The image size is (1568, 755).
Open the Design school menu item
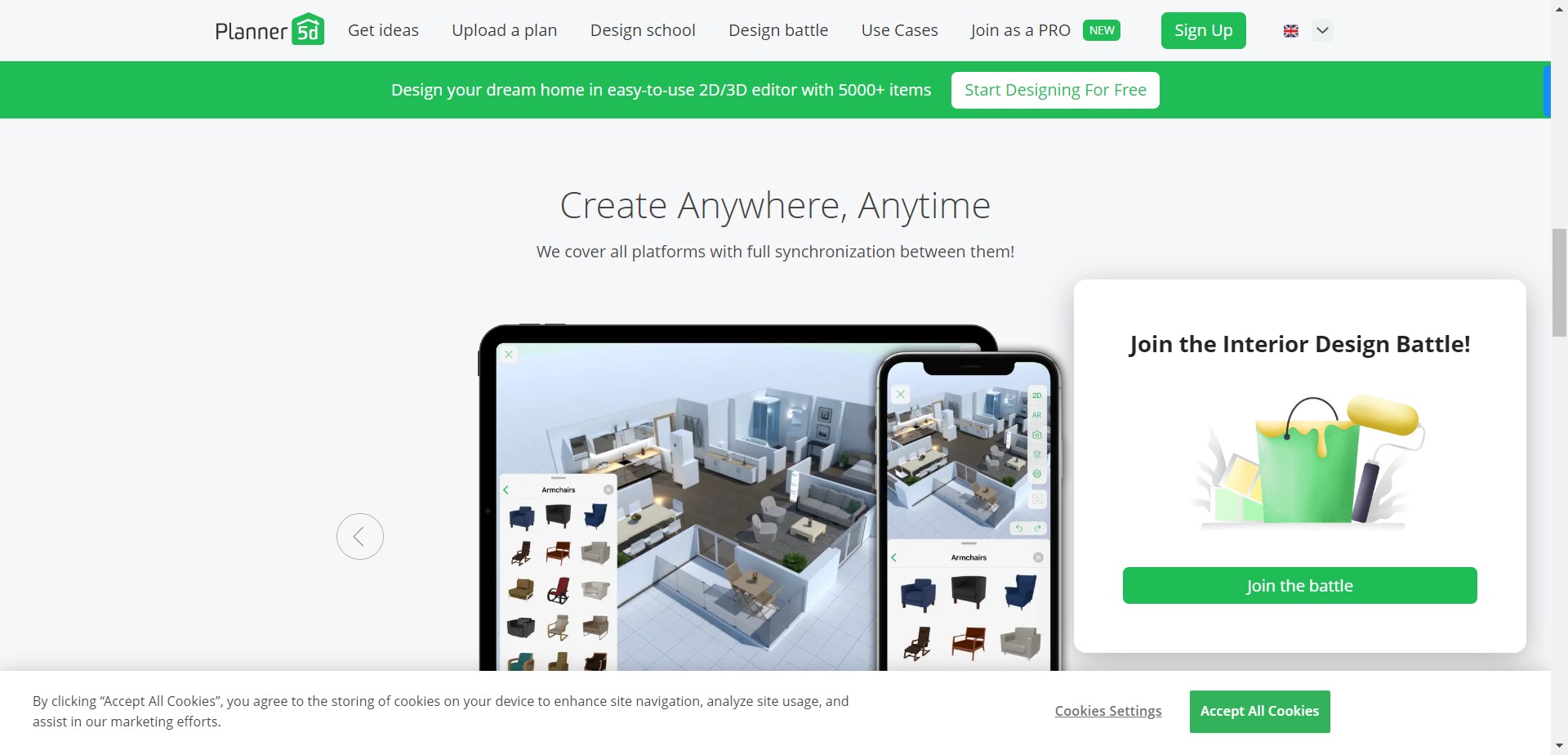(643, 30)
